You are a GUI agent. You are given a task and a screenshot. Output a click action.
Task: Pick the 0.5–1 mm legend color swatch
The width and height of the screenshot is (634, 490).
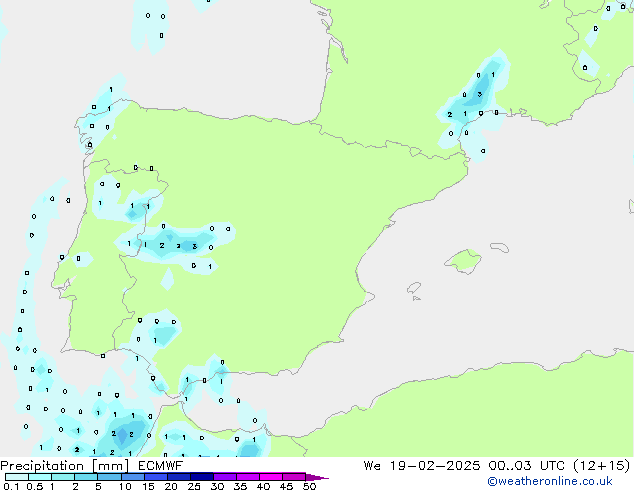(40, 477)
